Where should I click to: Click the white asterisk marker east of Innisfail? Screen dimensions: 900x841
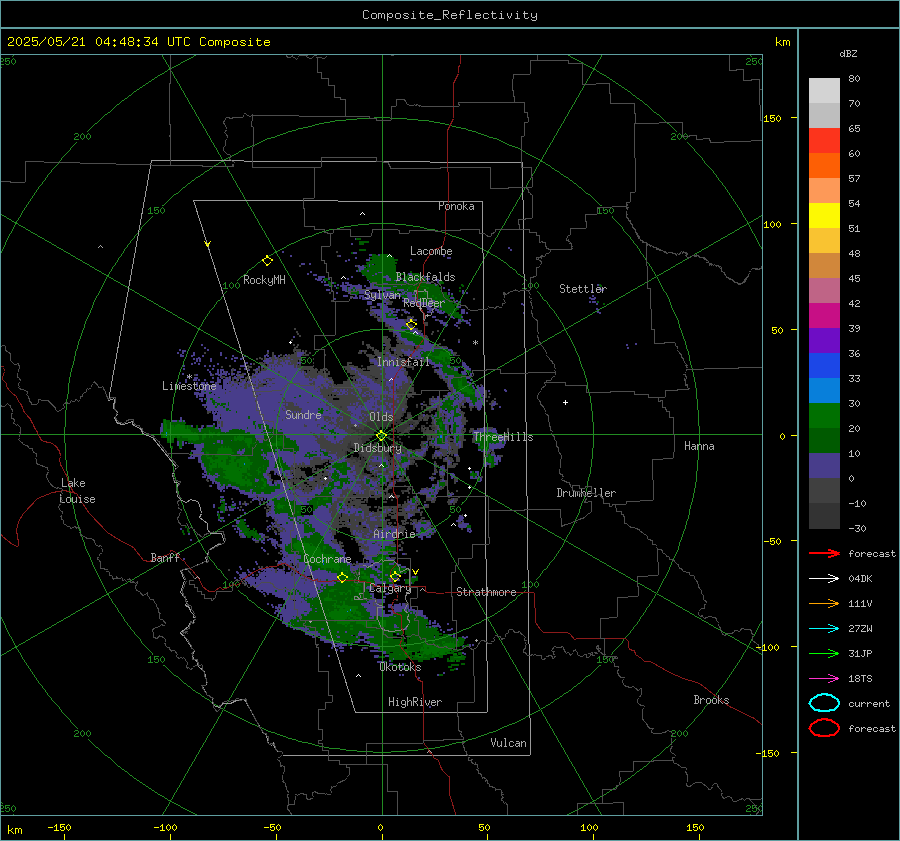tap(475, 343)
